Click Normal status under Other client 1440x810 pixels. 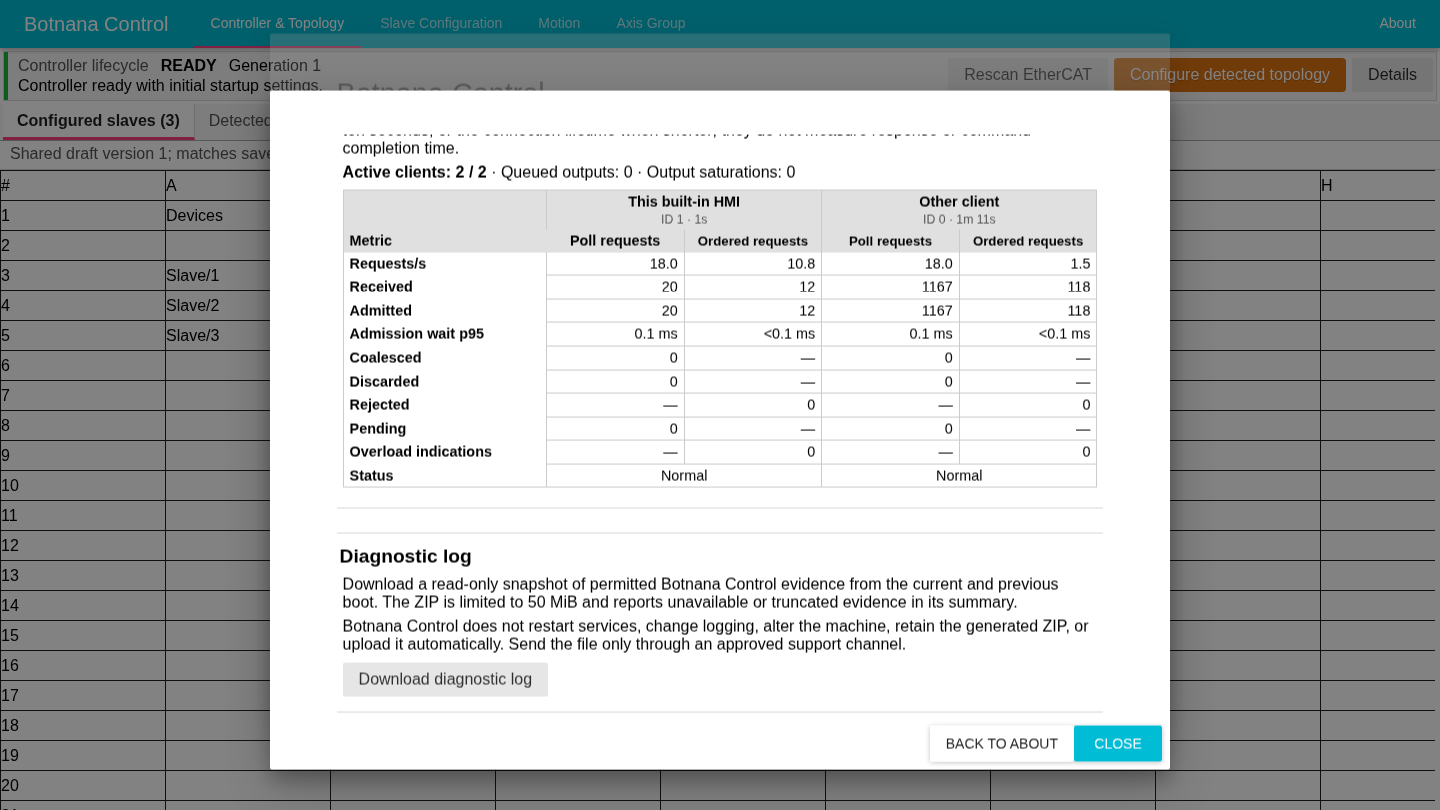959,476
